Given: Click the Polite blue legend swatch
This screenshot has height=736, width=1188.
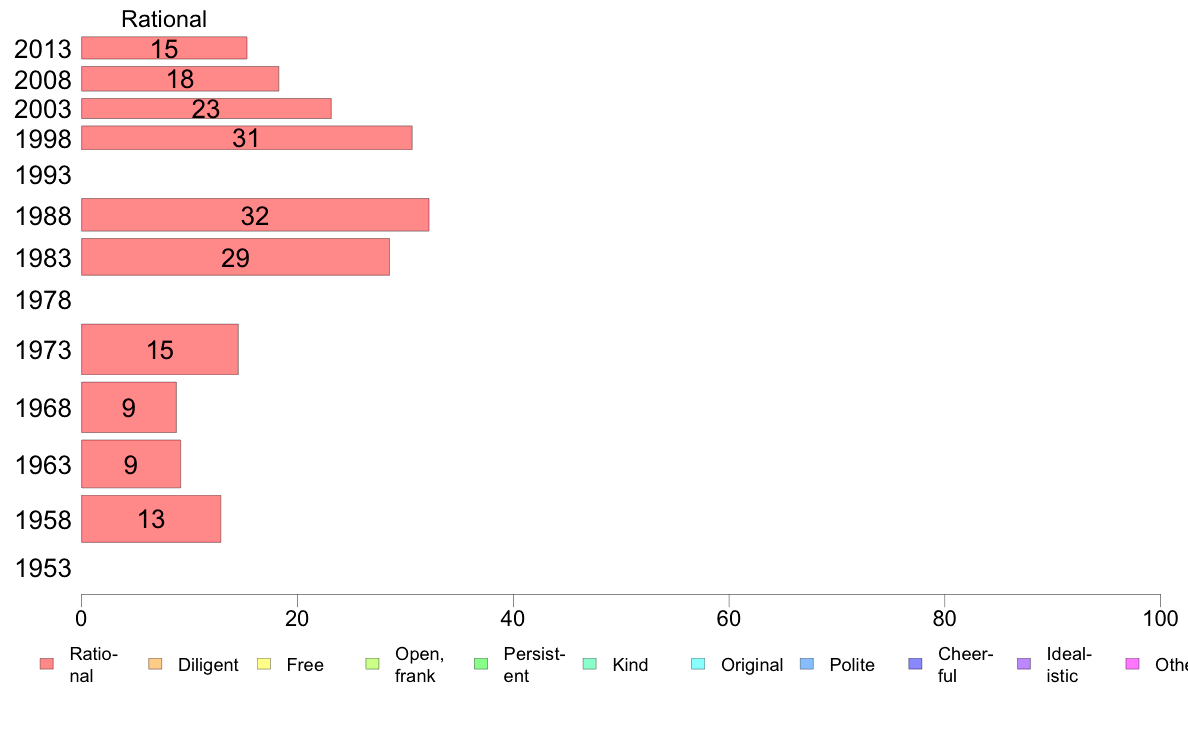Looking at the screenshot, I should 807,664.
